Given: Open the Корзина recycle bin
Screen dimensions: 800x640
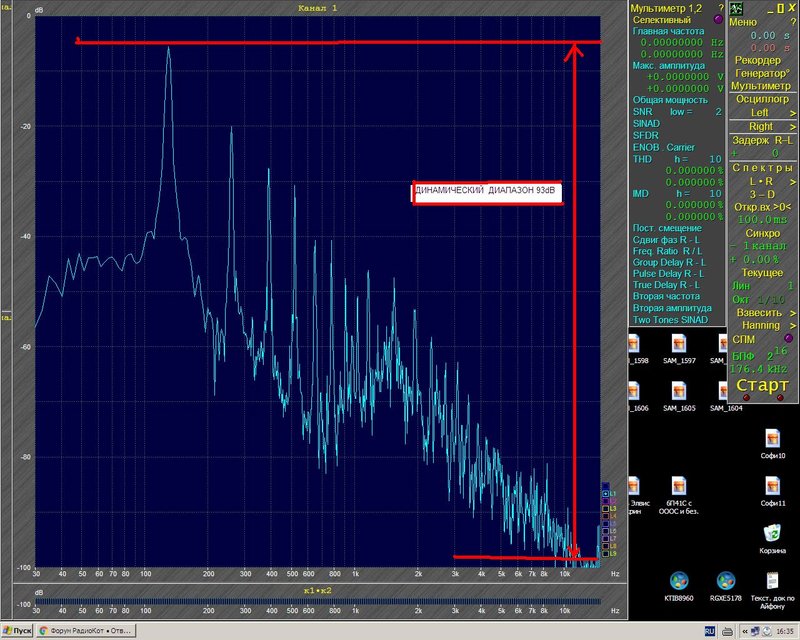Looking at the screenshot, I should [772, 539].
